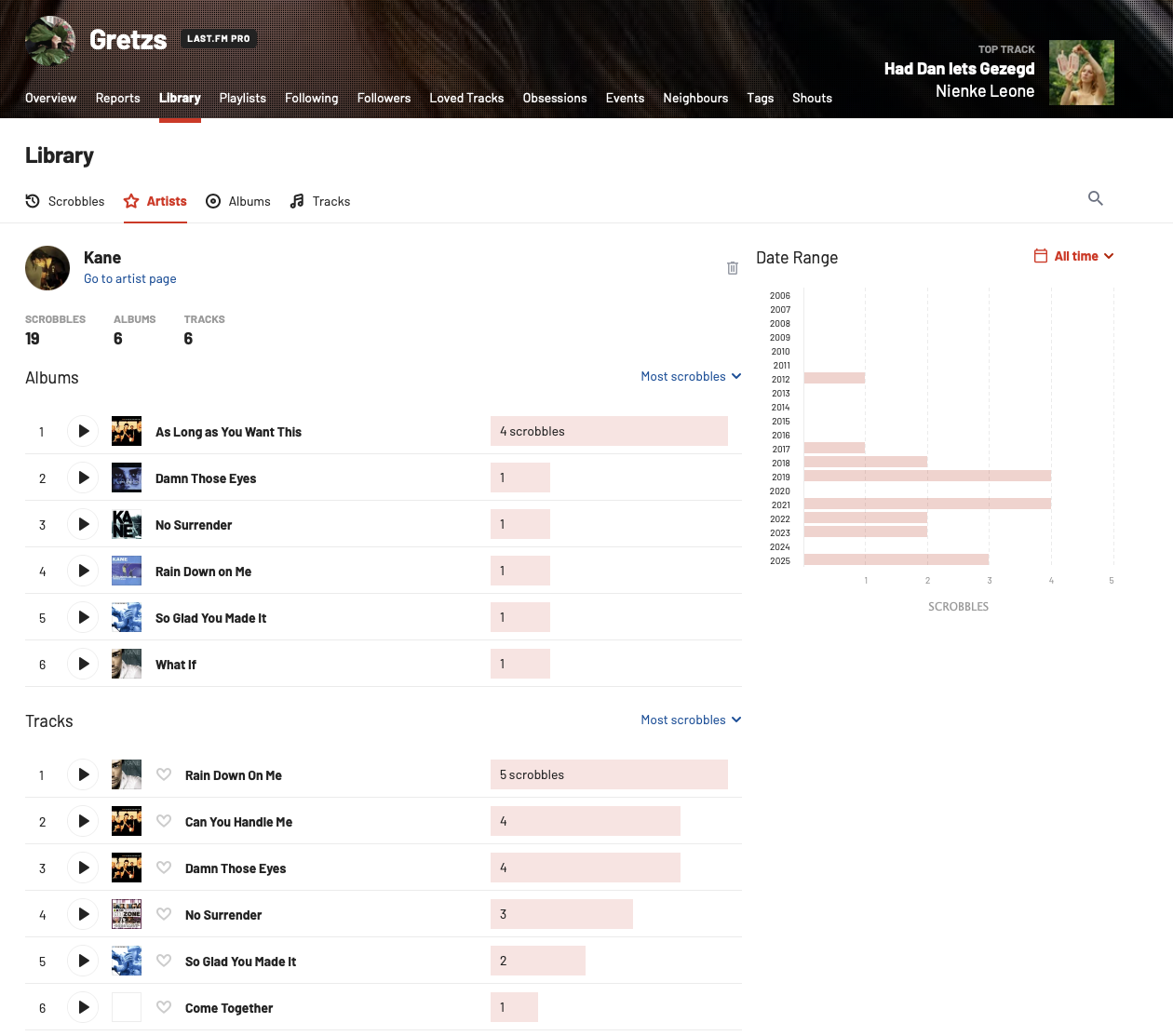The width and height of the screenshot is (1173, 1036).
Task: Open Playlists in profile navigation
Action: click(x=243, y=98)
